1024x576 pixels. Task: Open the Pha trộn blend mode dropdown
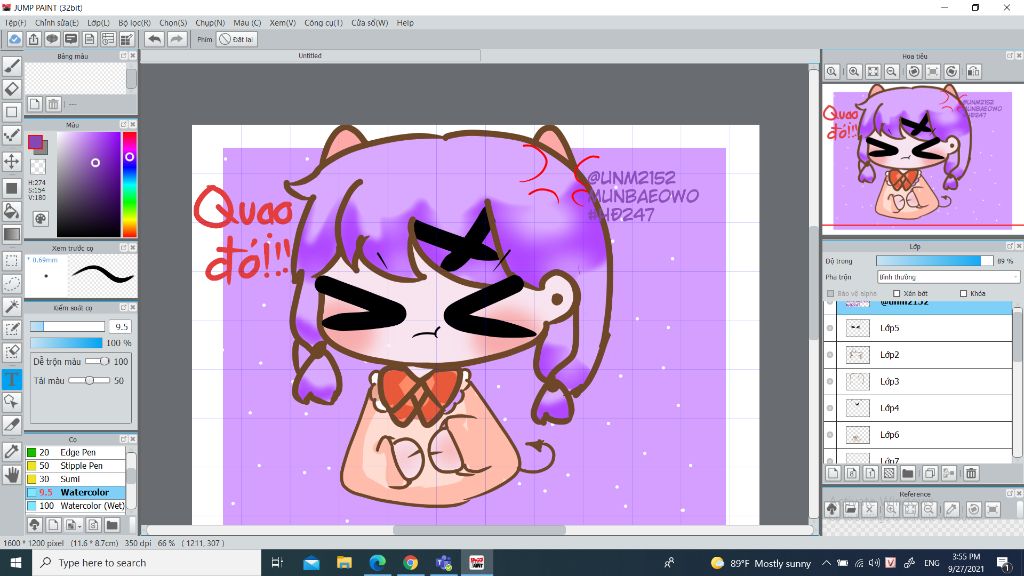(948, 277)
